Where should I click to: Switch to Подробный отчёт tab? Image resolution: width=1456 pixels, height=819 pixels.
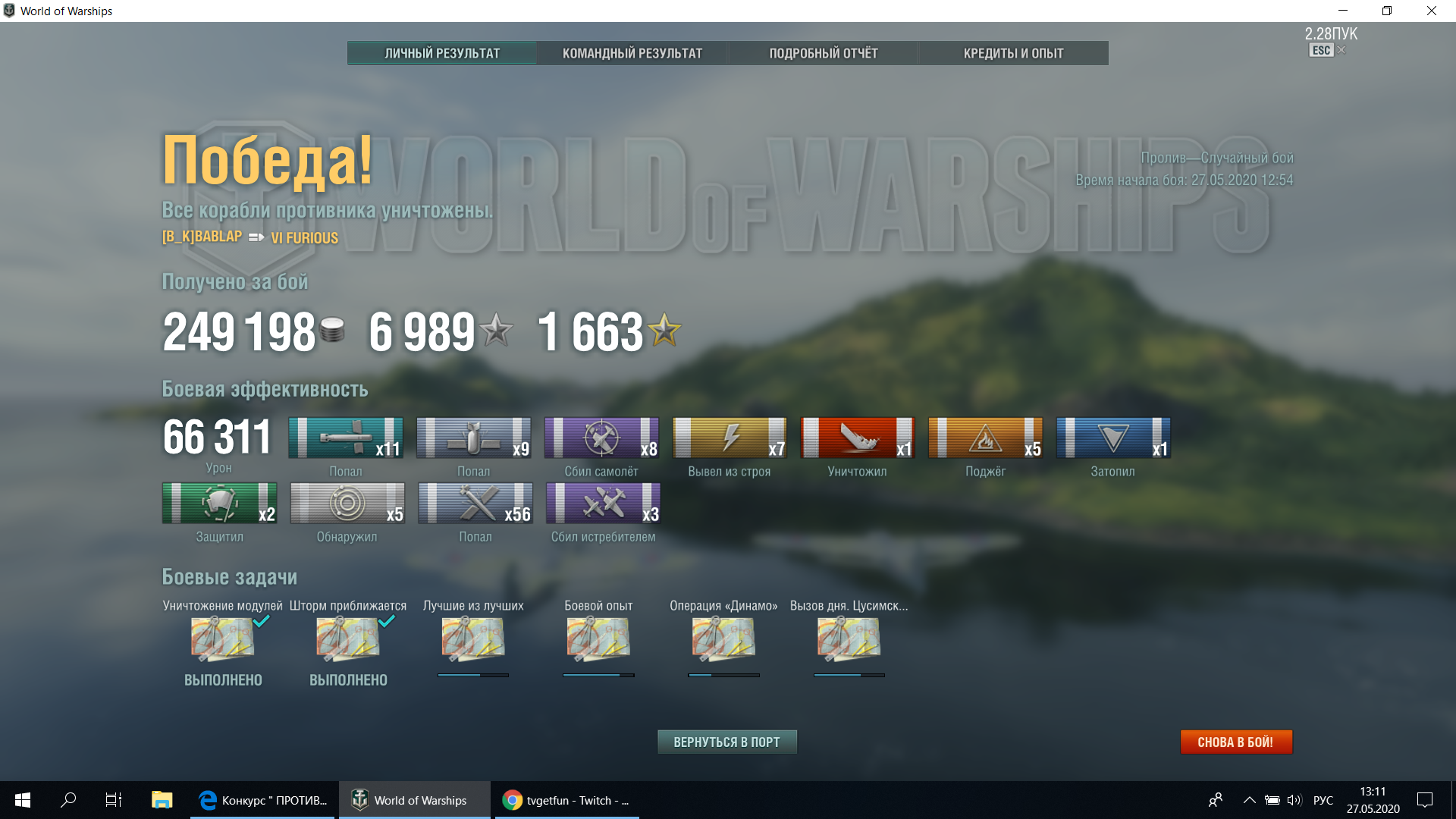pyautogui.click(x=824, y=53)
